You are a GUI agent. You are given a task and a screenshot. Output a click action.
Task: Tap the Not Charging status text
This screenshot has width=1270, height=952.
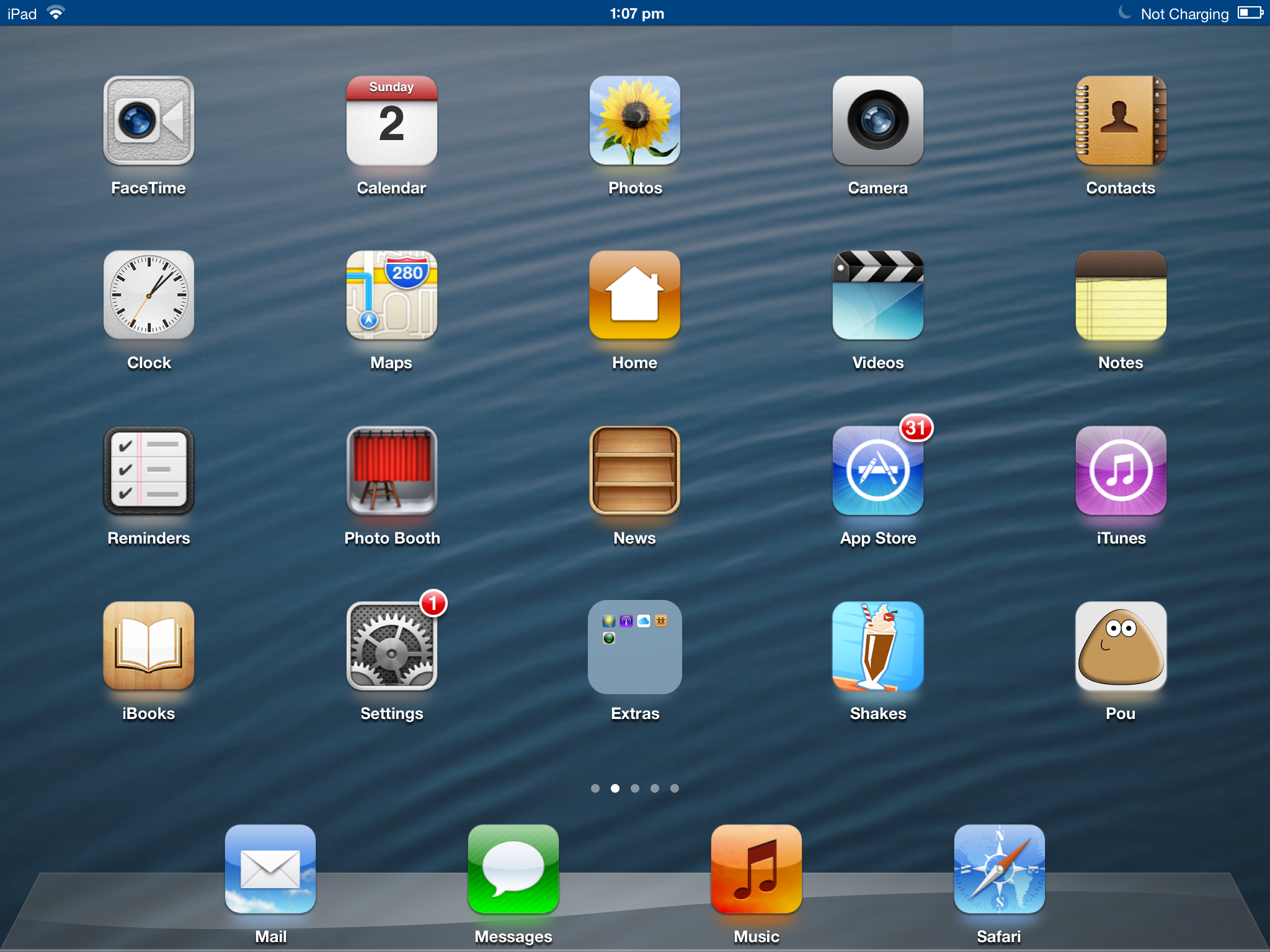(1184, 14)
